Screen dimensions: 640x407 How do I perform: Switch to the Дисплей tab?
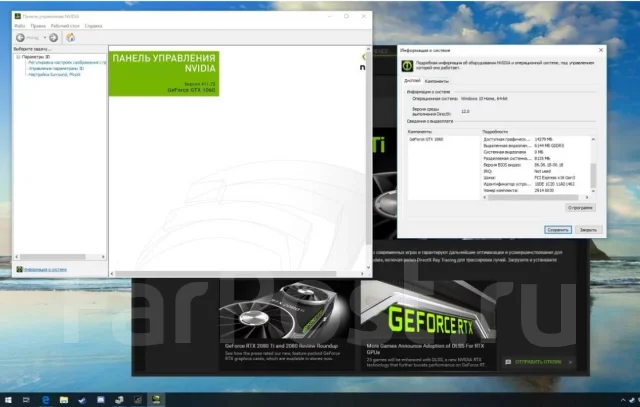[x=412, y=81]
